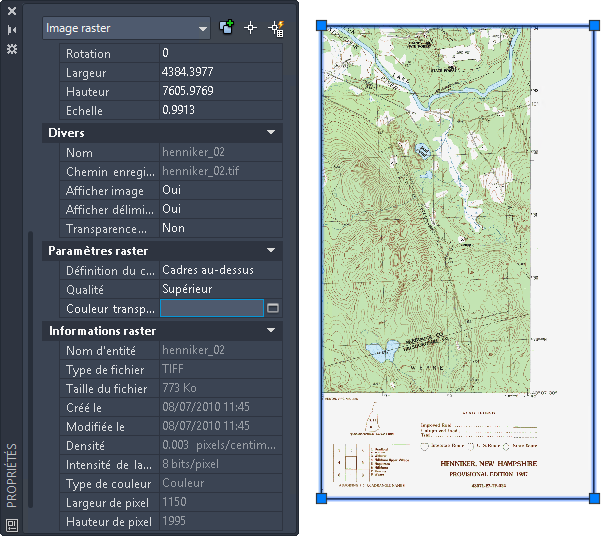This screenshot has height=536, width=601.
Task: Select the Nom d'entité row
Action: [171, 350]
